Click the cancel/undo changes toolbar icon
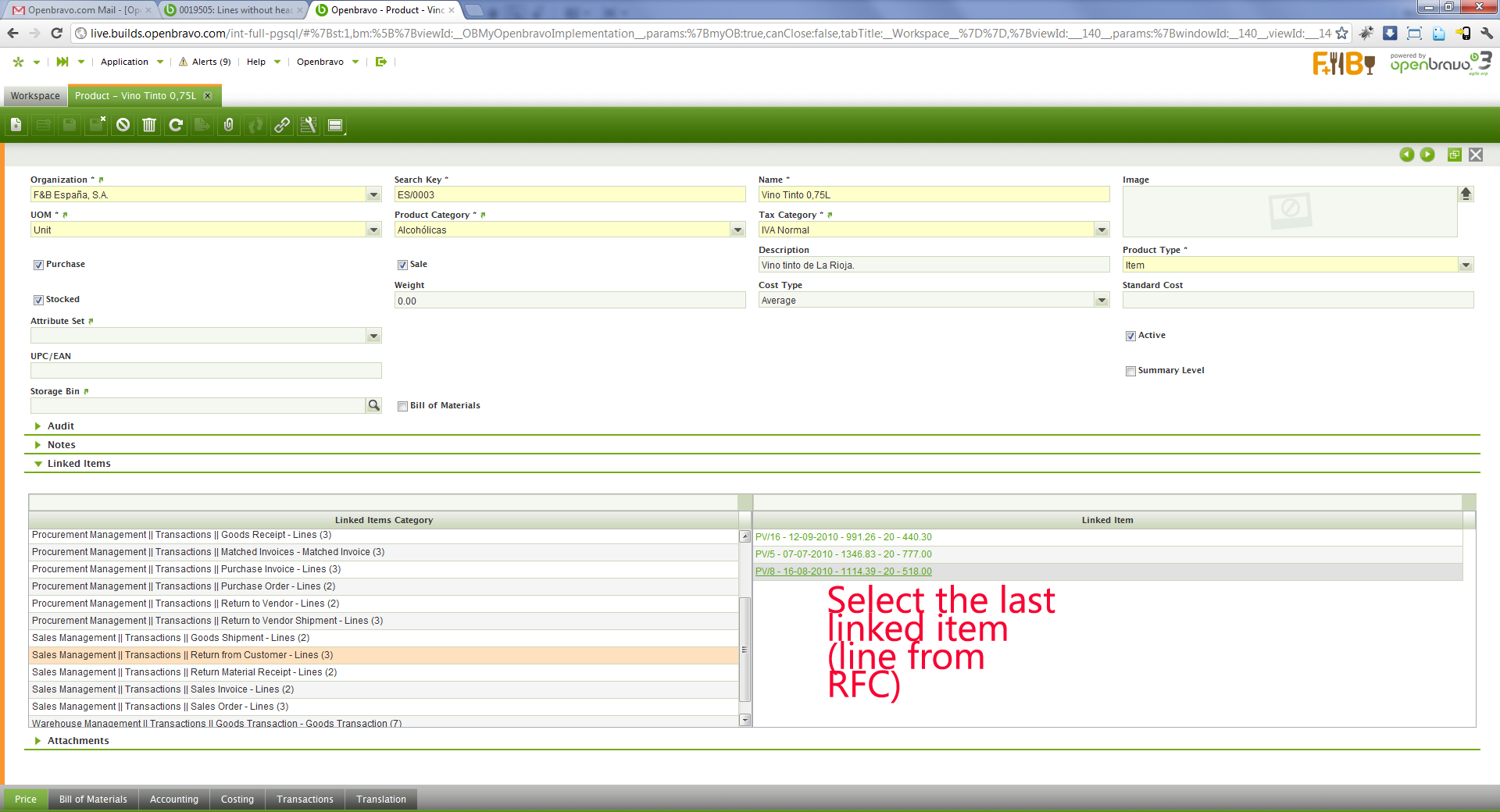Viewport: 1500px width, 812px height. (x=123, y=125)
